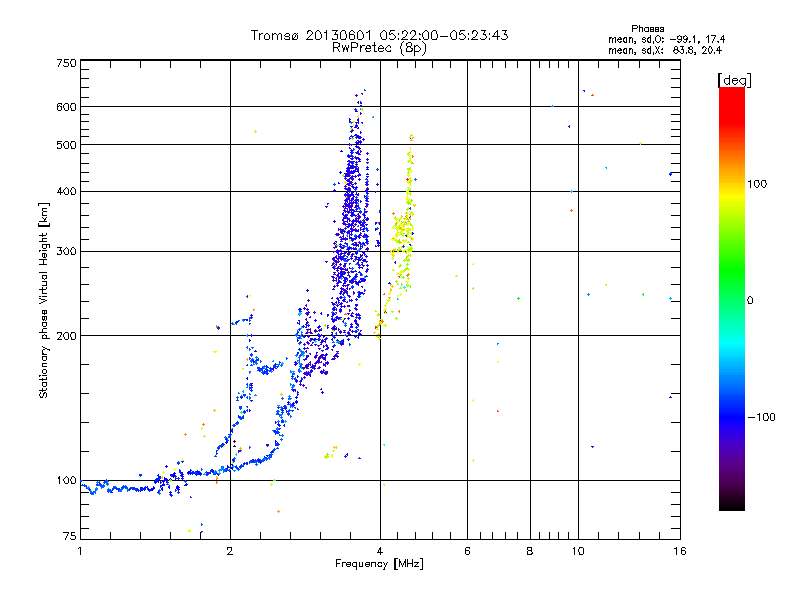Click the "[deg]" colorbar unit label
Image resolution: width=800 pixels, height=600 pixels.
click(x=734, y=80)
